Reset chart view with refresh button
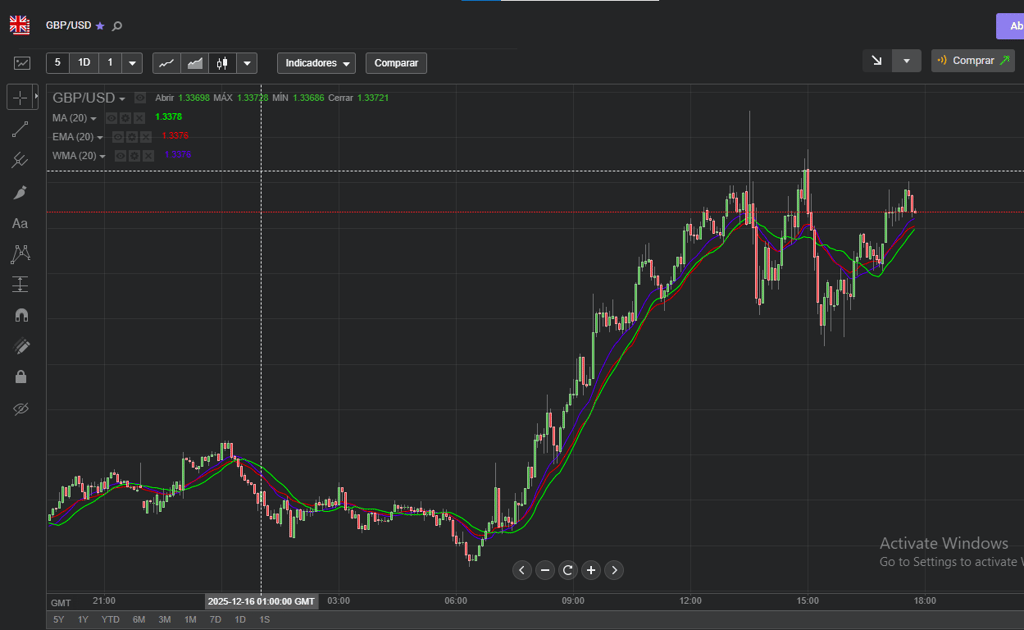 pyautogui.click(x=568, y=570)
